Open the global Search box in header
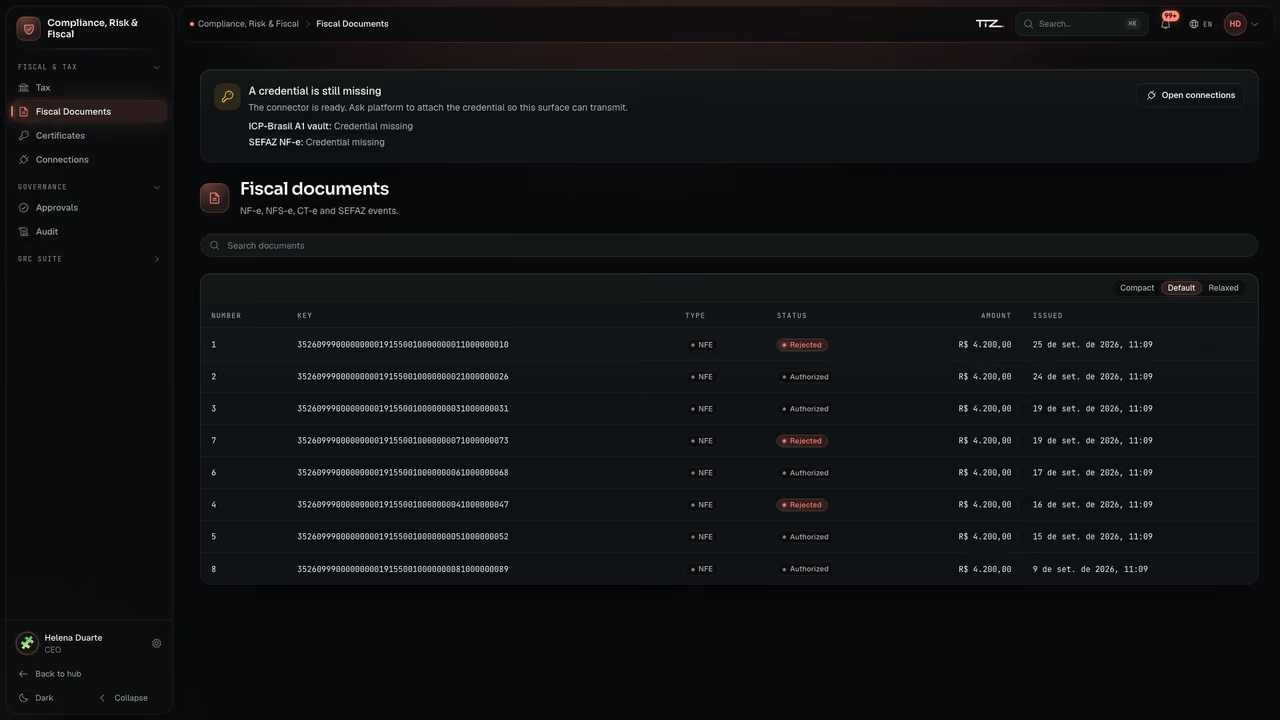This screenshot has width=1280, height=720. 1081,24
